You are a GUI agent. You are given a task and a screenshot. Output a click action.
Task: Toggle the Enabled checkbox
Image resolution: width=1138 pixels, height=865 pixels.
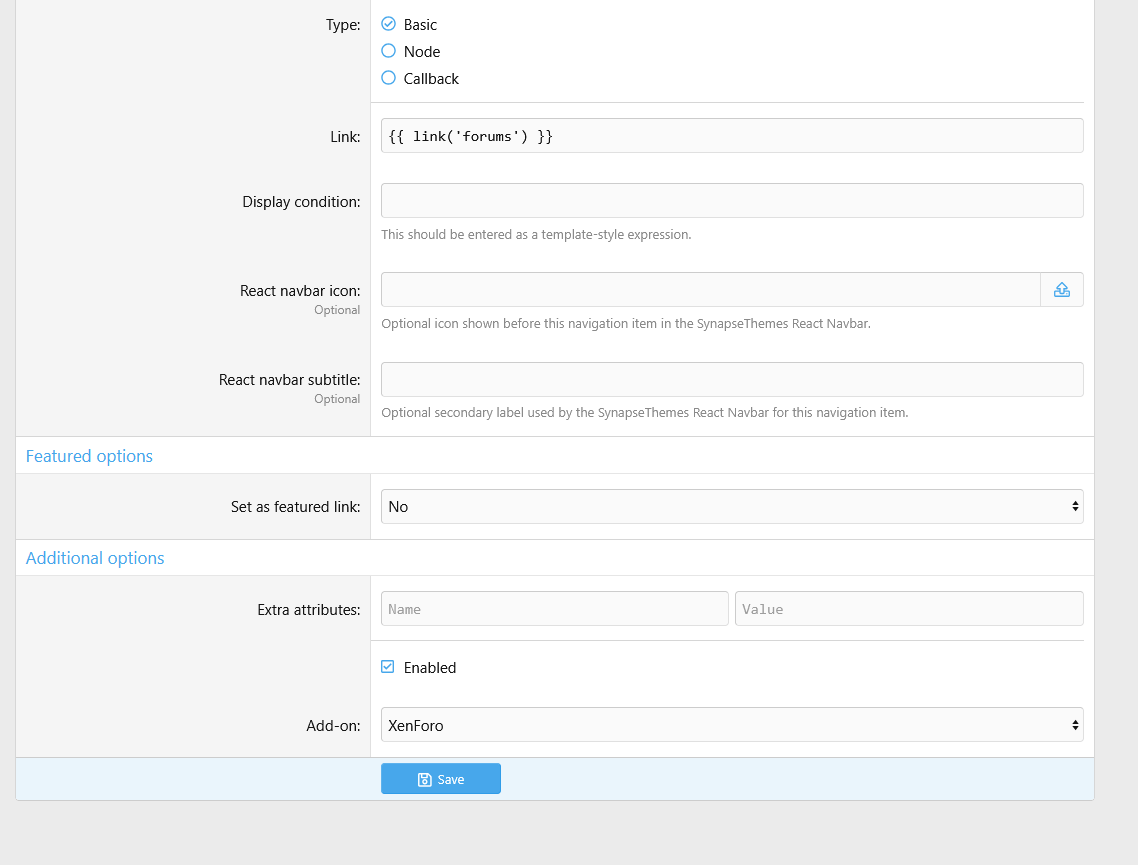click(388, 667)
